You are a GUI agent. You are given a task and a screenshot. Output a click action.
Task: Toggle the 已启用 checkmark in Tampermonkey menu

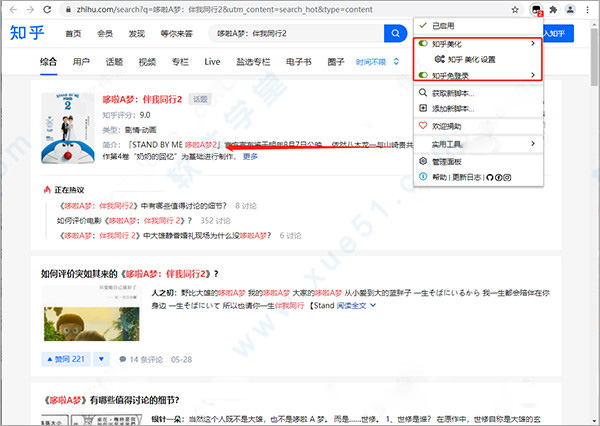tap(423, 25)
